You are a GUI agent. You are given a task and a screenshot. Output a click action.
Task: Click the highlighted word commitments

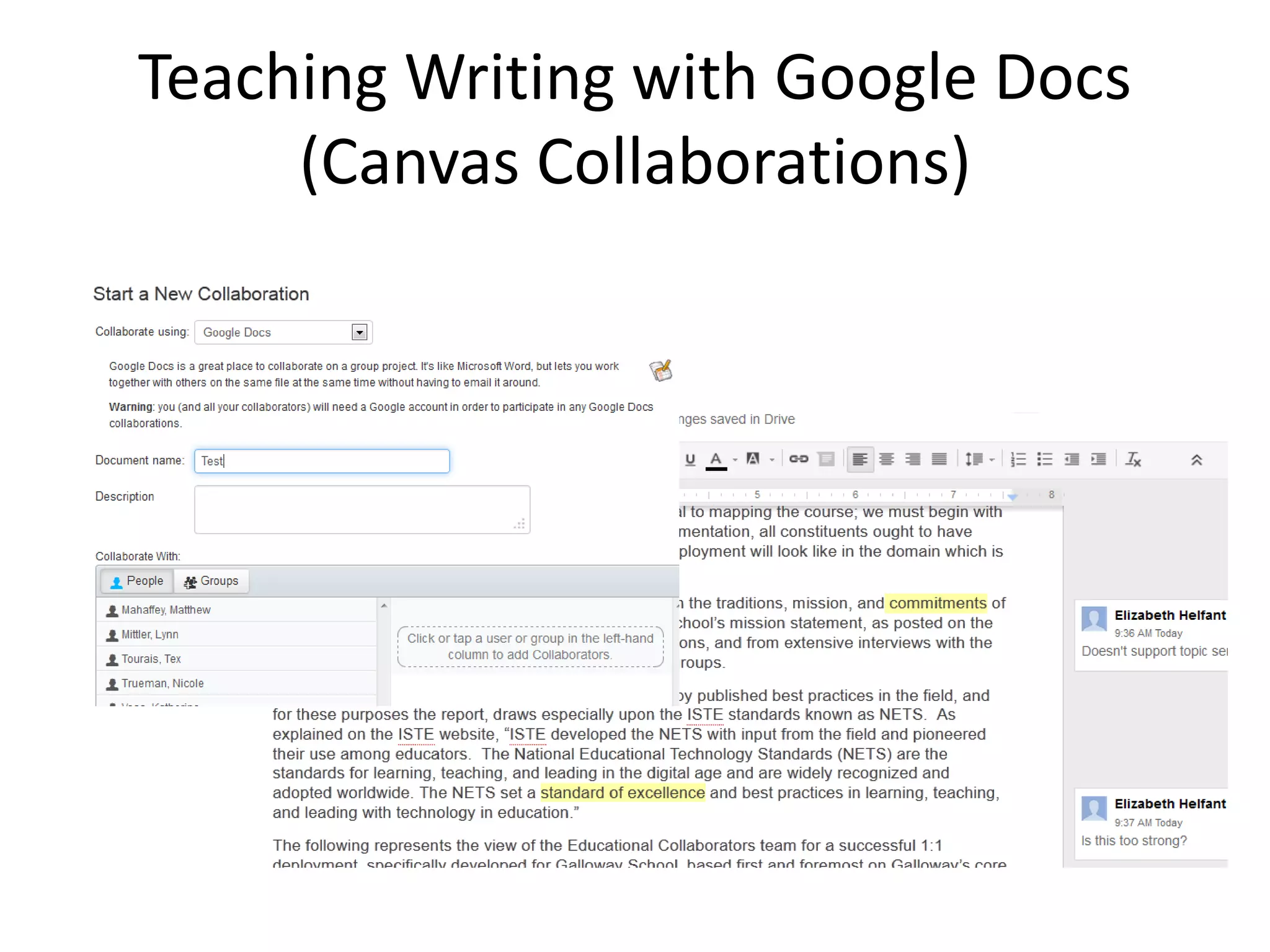tap(937, 603)
